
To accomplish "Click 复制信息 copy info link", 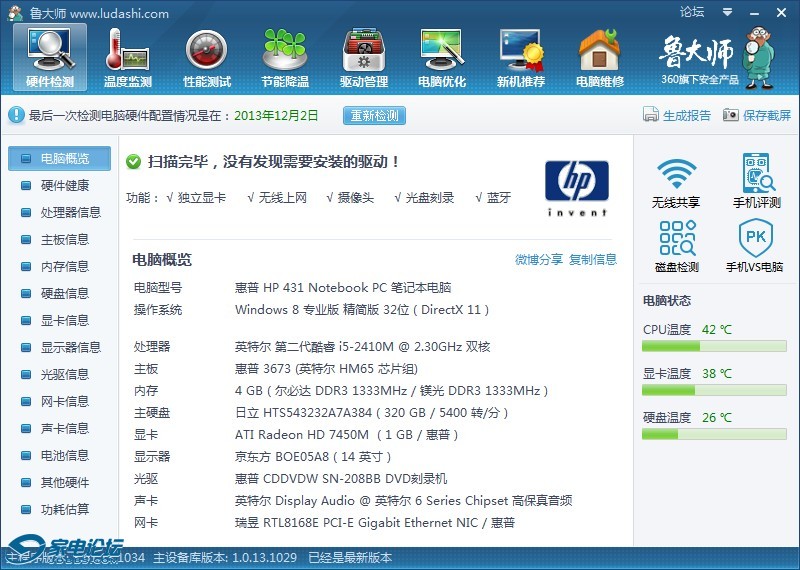I will point(593,260).
